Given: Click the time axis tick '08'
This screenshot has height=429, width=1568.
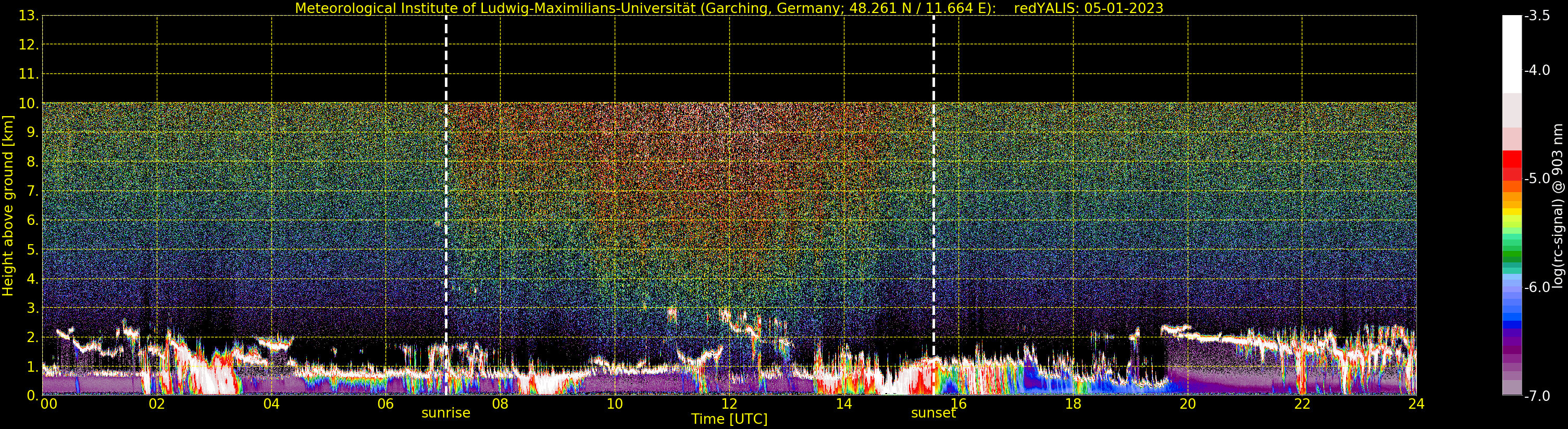Looking at the screenshot, I should point(500,403).
